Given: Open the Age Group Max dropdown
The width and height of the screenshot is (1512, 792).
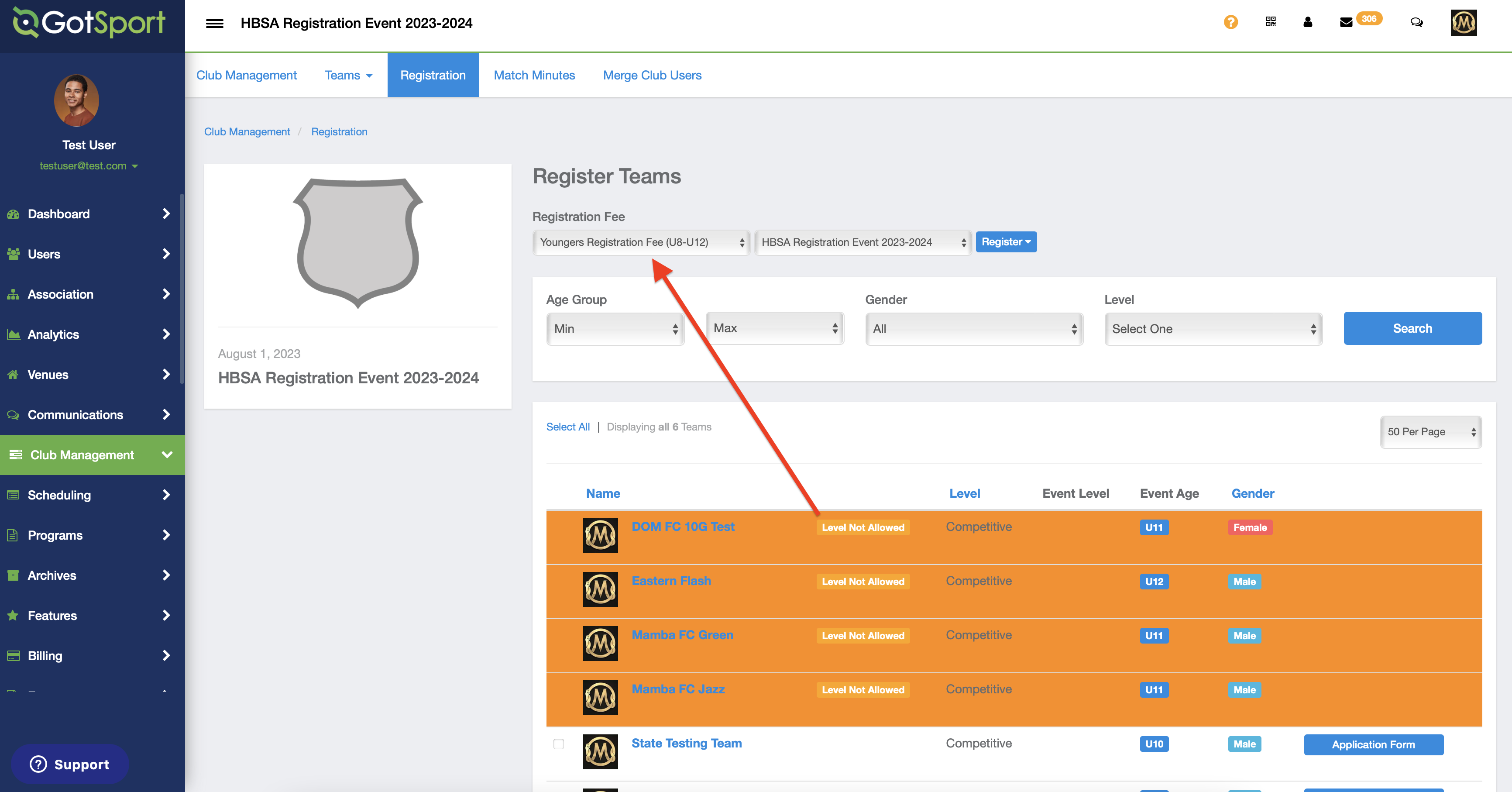Looking at the screenshot, I should click(775, 328).
